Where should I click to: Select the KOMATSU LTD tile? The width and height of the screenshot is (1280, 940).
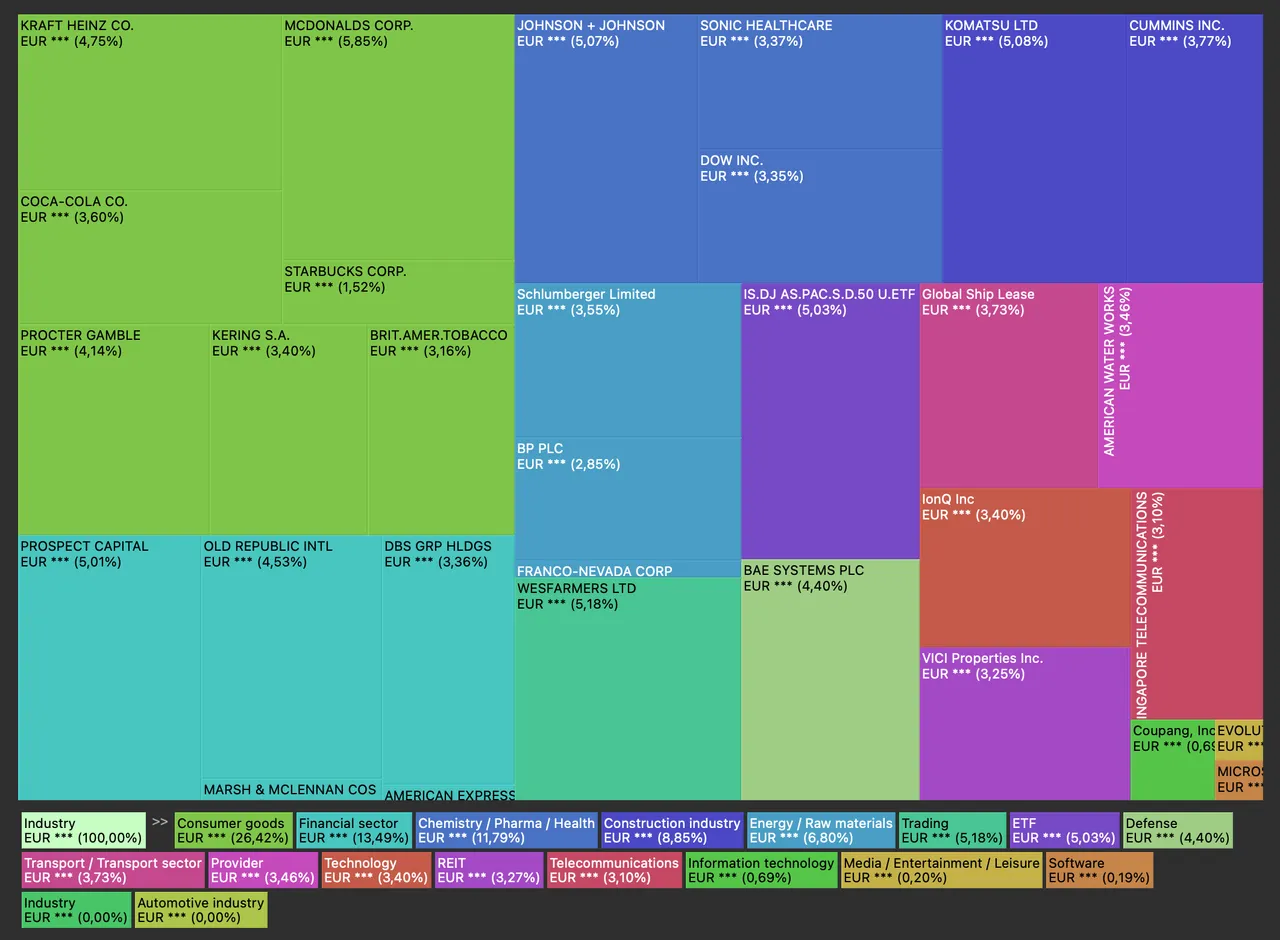tap(1034, 148)
